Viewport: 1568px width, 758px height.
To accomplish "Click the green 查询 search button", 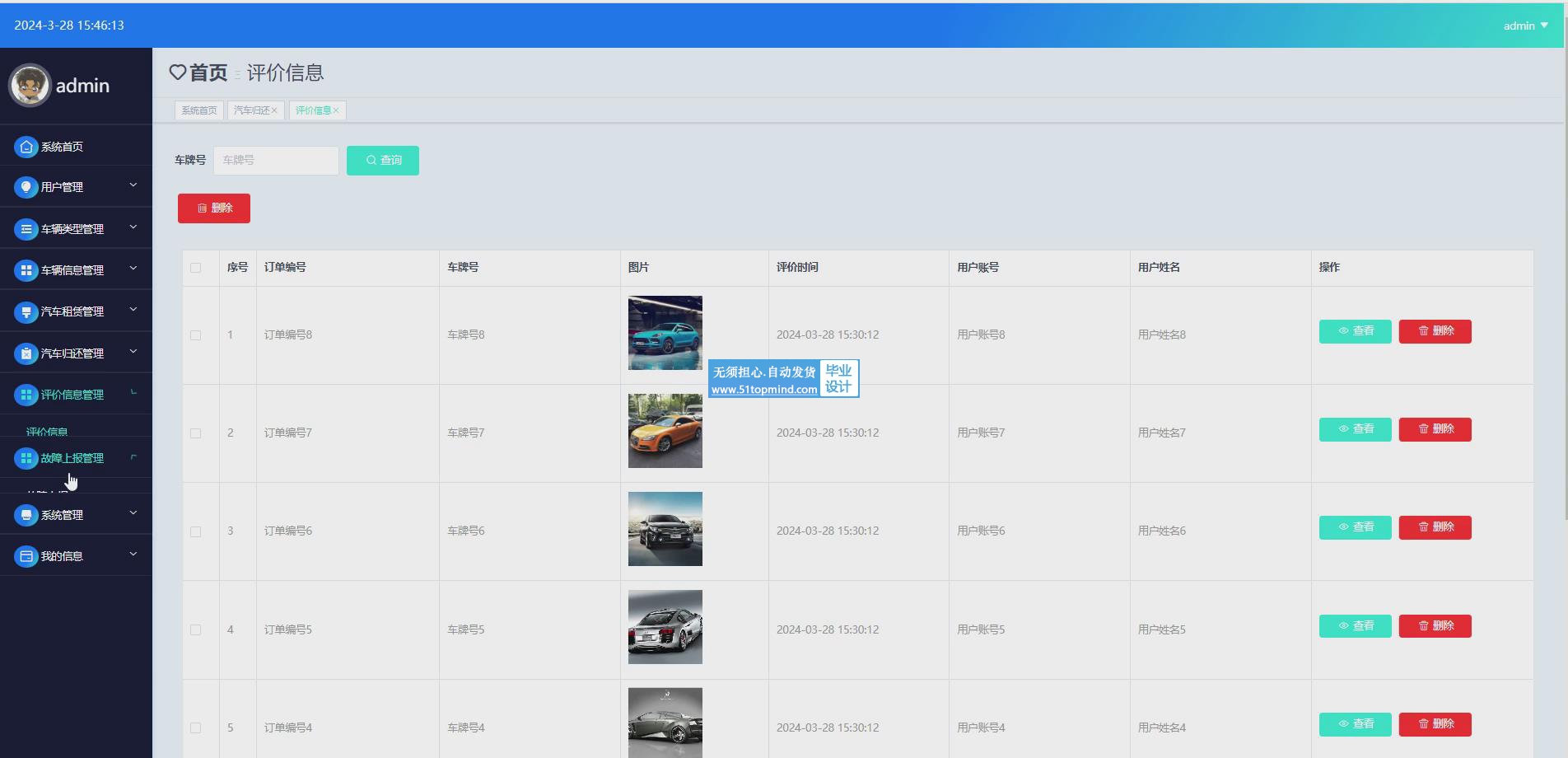I will pos(383,161).
